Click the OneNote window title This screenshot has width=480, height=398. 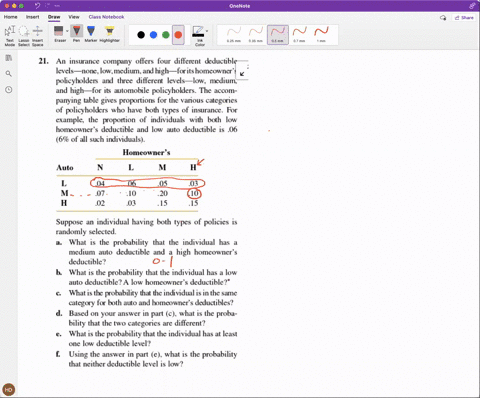[240, 6]
